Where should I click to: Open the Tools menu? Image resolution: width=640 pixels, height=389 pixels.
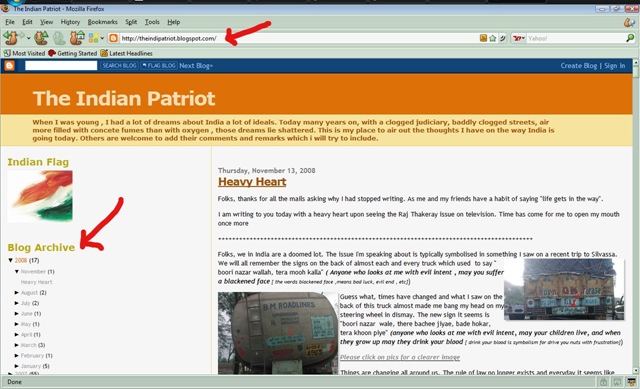coord(152,22)
